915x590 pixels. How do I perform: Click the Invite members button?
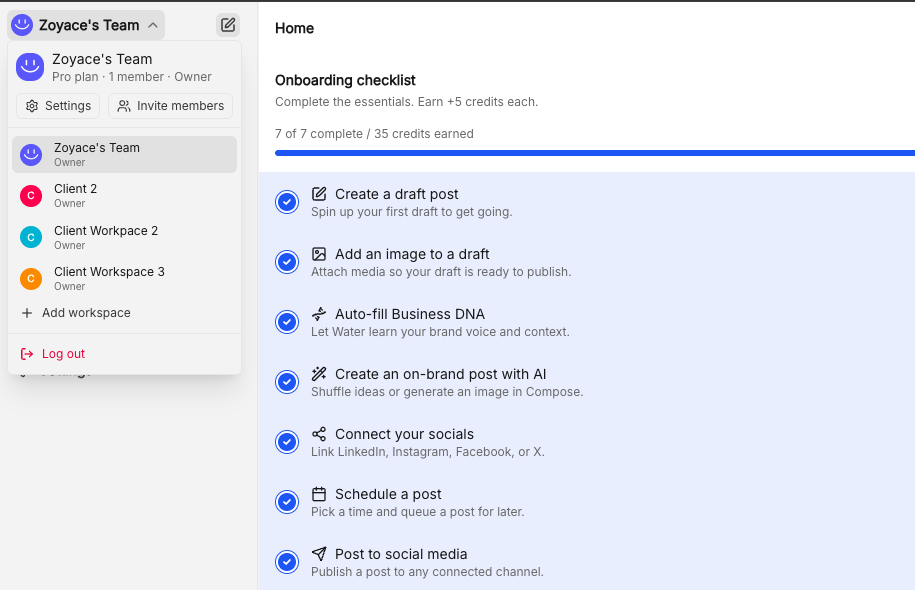pos(170,105)
